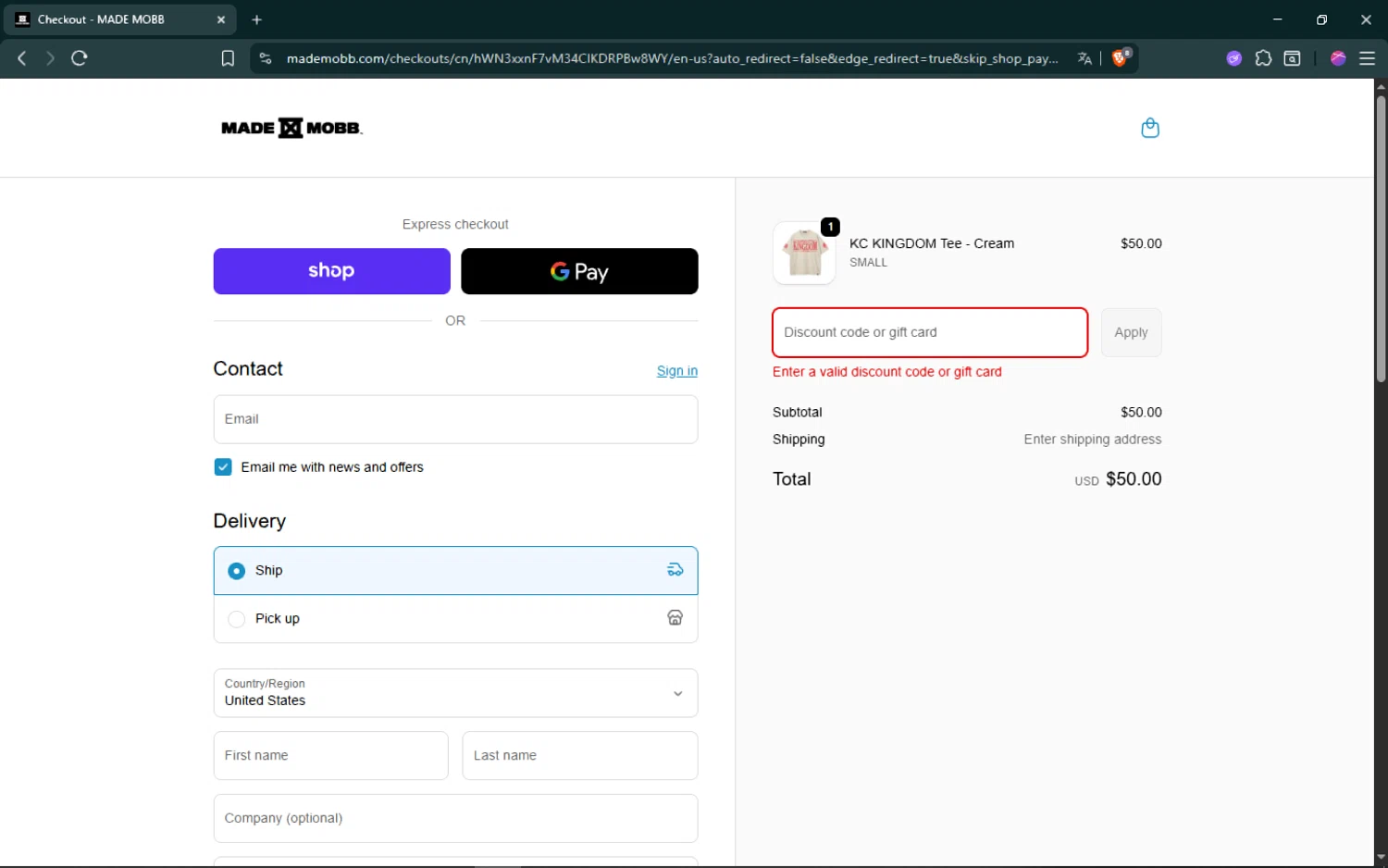Viewport: 1388px width, 868px height.
Task: Pay with Google Pay express checkout
Action: [579, 271]
